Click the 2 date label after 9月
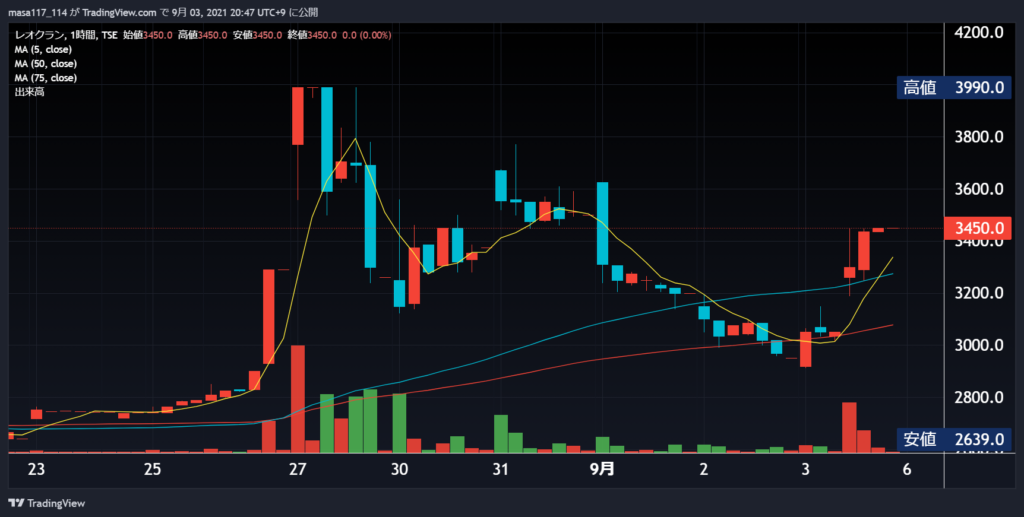 tap(703, 469)
